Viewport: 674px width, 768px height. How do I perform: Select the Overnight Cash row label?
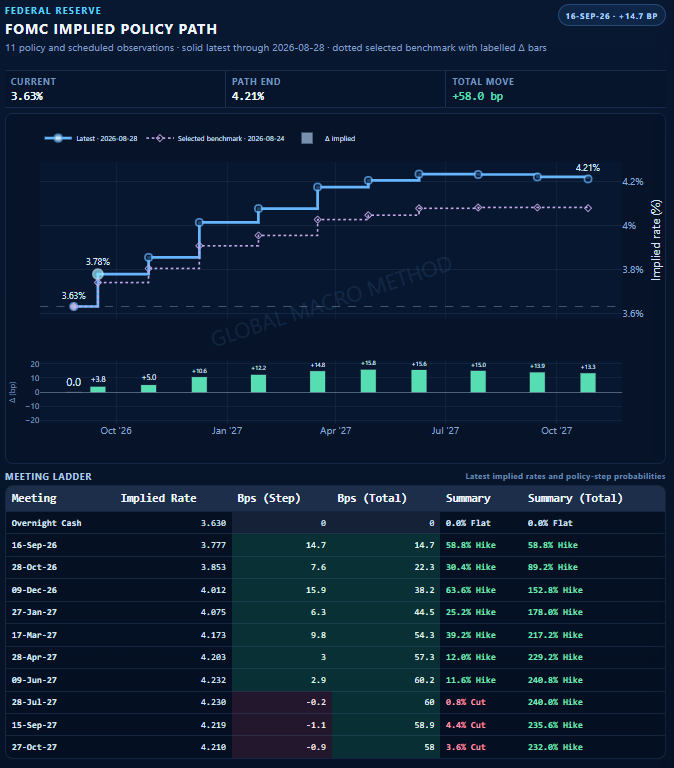[x=47, y=523]
